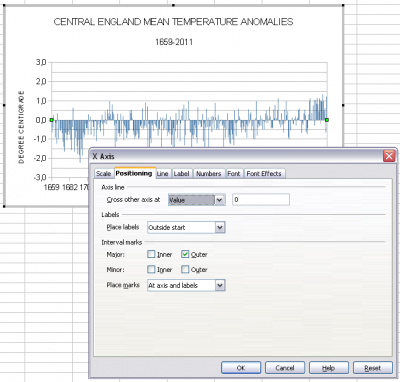The image size is (400, 382).
Task: Click the 3,0 y-axis label
Action: coord(41,62)
